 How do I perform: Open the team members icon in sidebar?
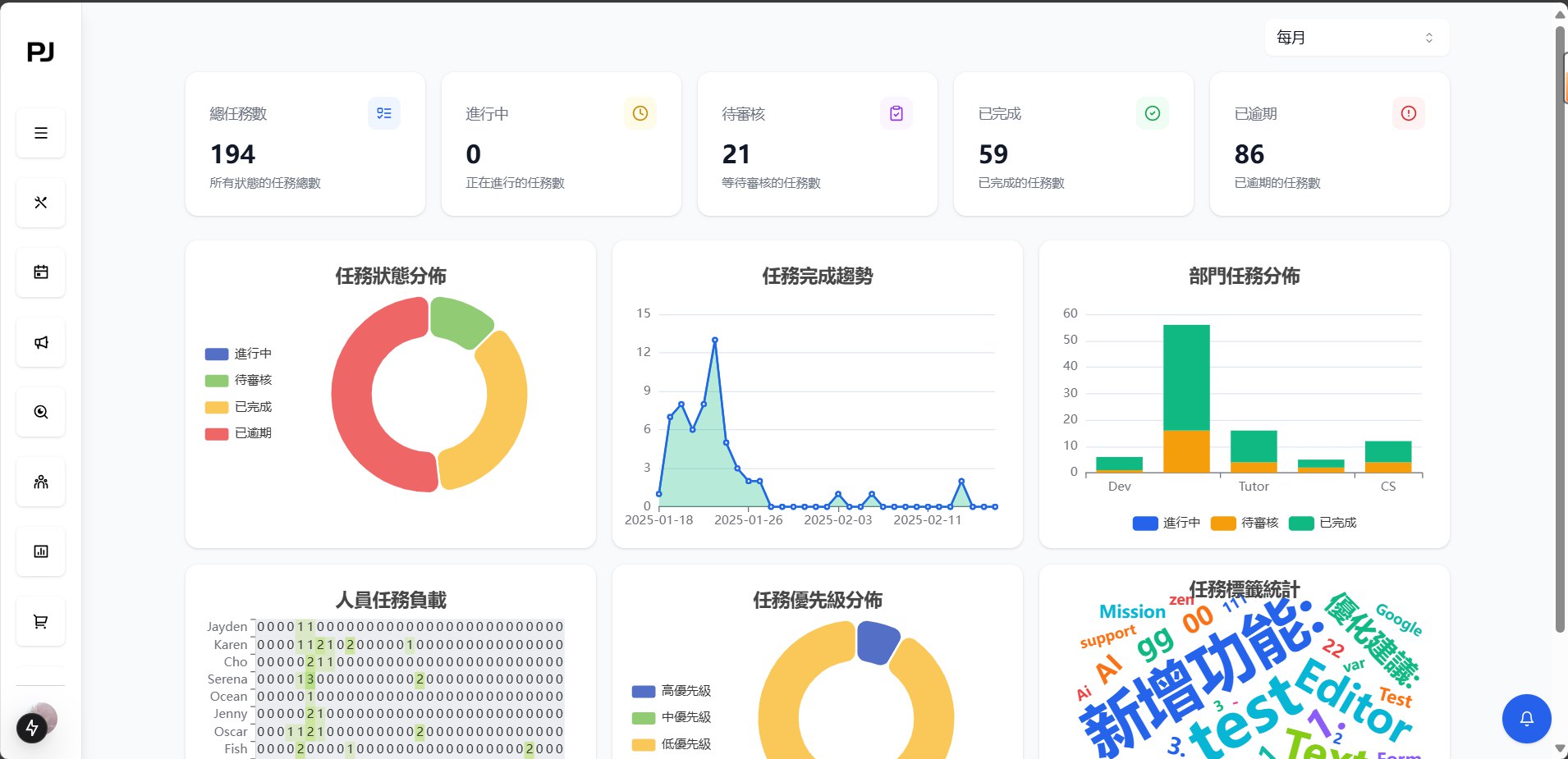(x=40, y=482)
